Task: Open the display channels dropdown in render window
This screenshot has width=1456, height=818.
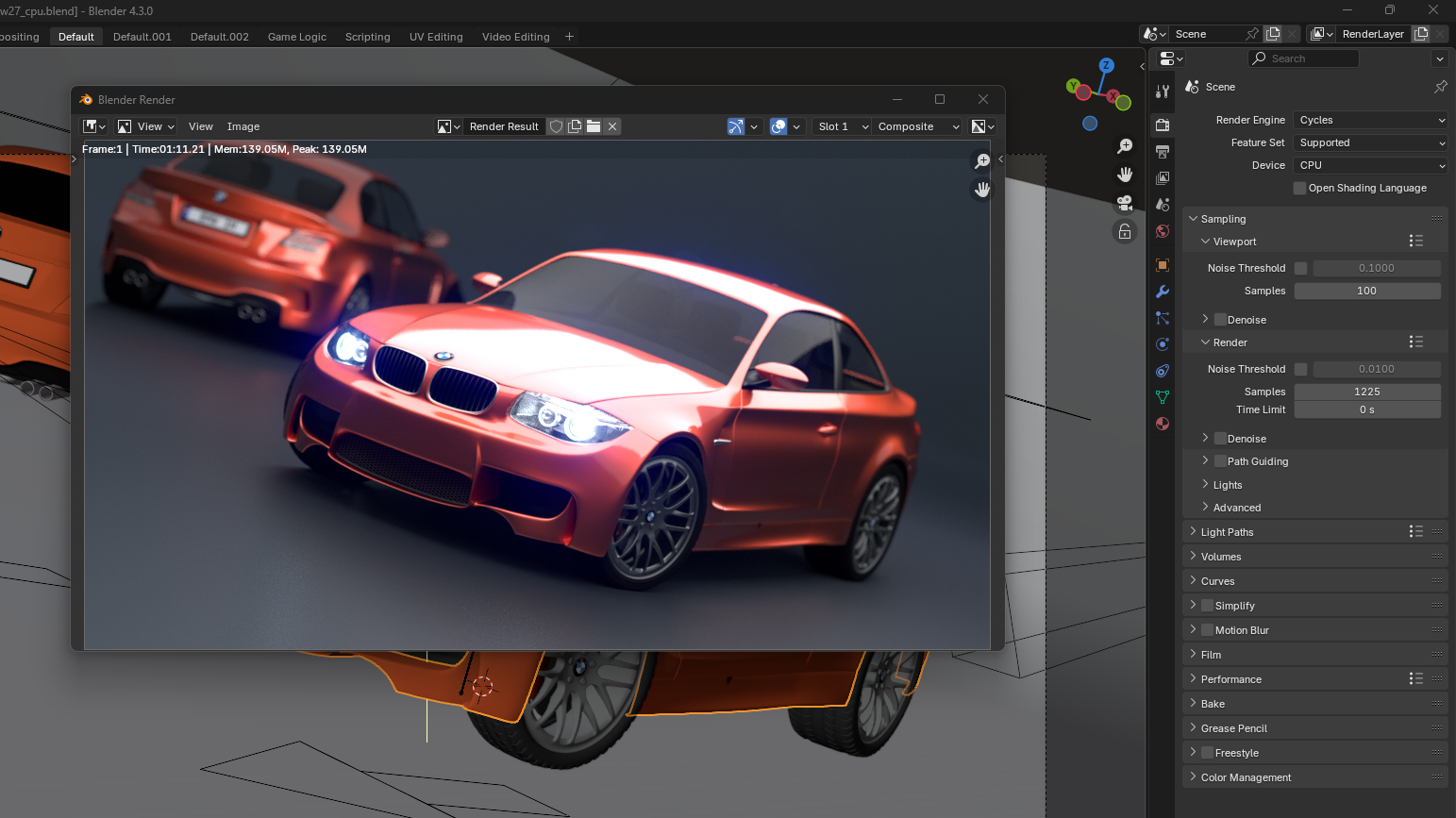Action: click(983, 126)
